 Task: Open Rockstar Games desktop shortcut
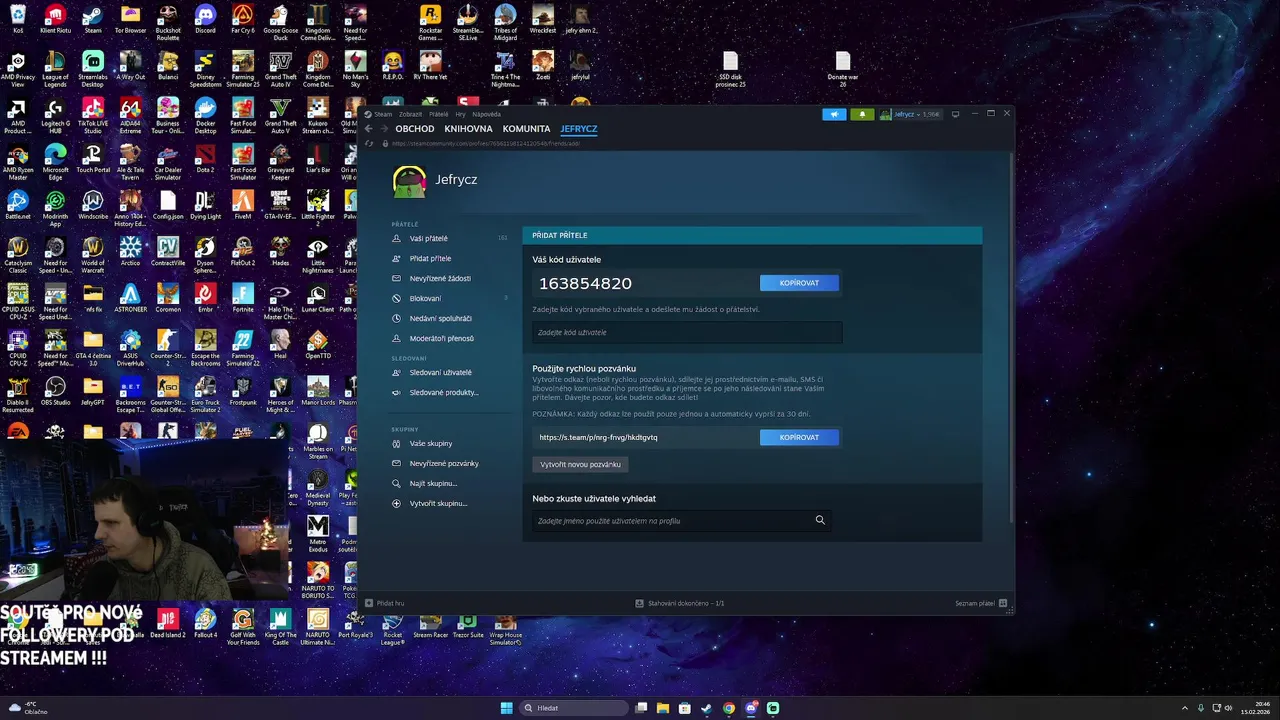pyautogui.click(x=430, y=19)
